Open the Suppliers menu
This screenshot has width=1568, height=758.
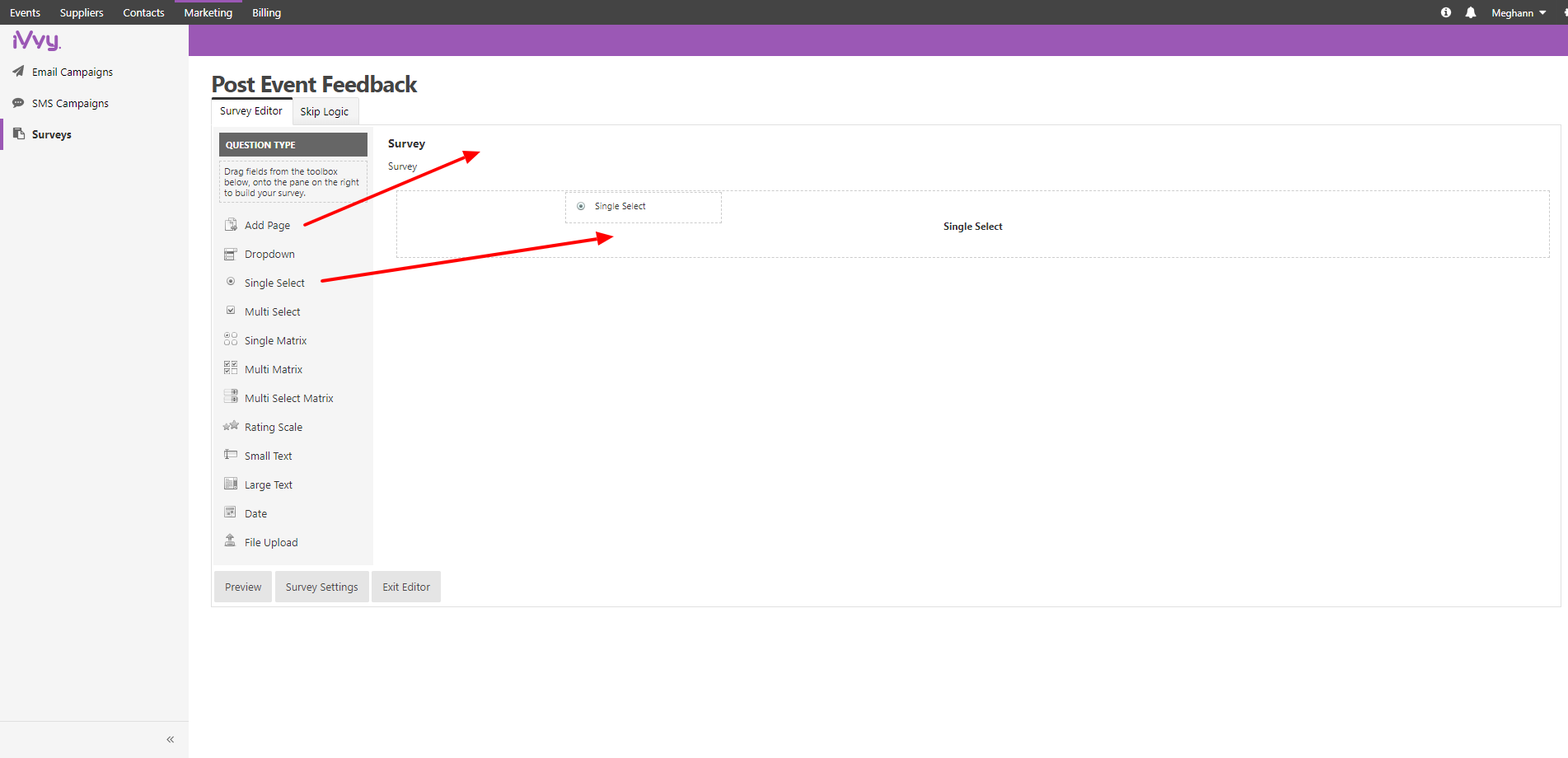(82, 12)
